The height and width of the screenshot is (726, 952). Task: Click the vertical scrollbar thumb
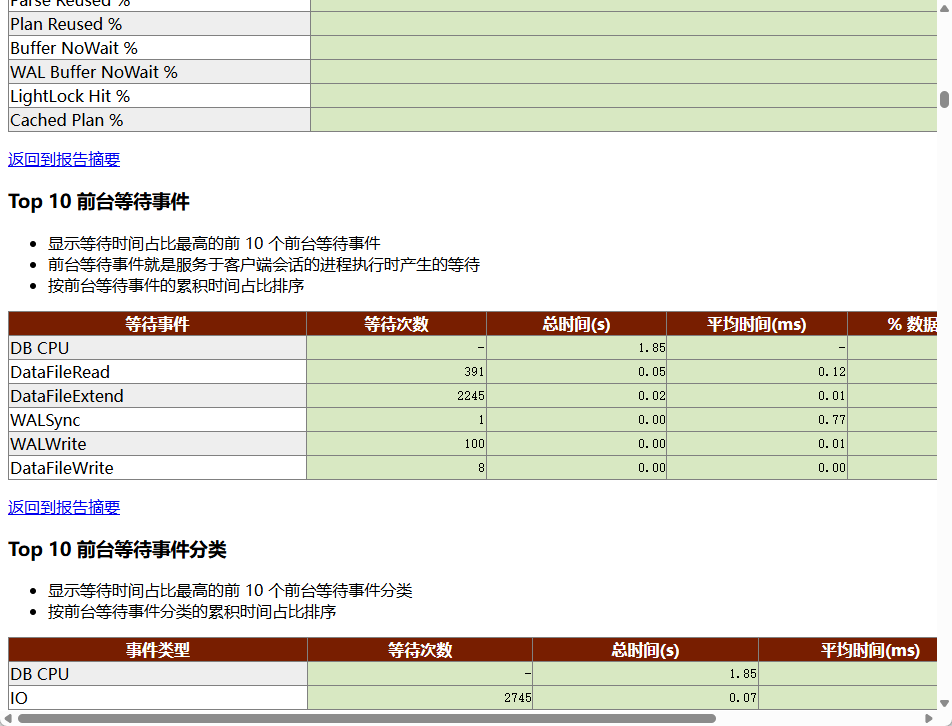click(944, 100)
